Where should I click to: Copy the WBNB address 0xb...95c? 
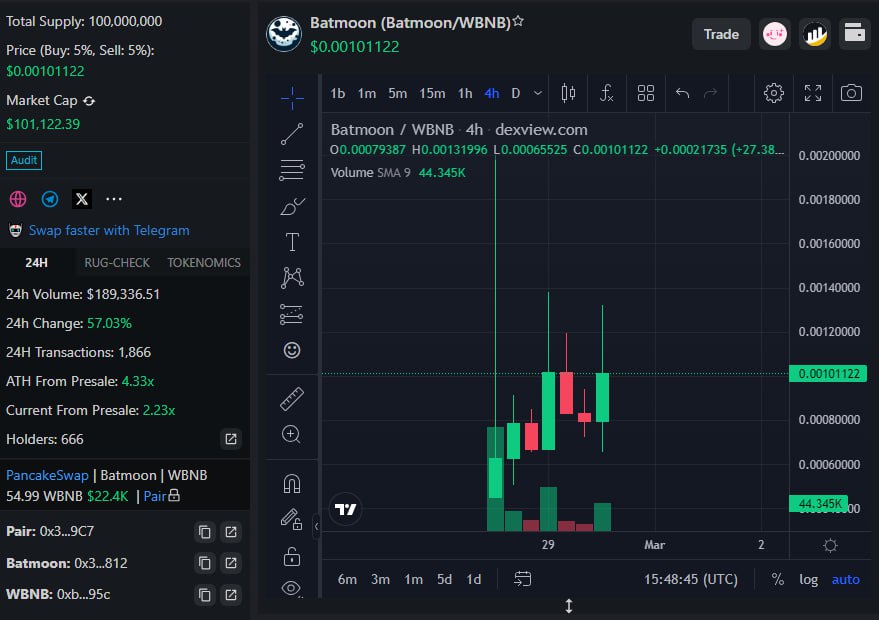pyautogui.click(x=205, y=594)
